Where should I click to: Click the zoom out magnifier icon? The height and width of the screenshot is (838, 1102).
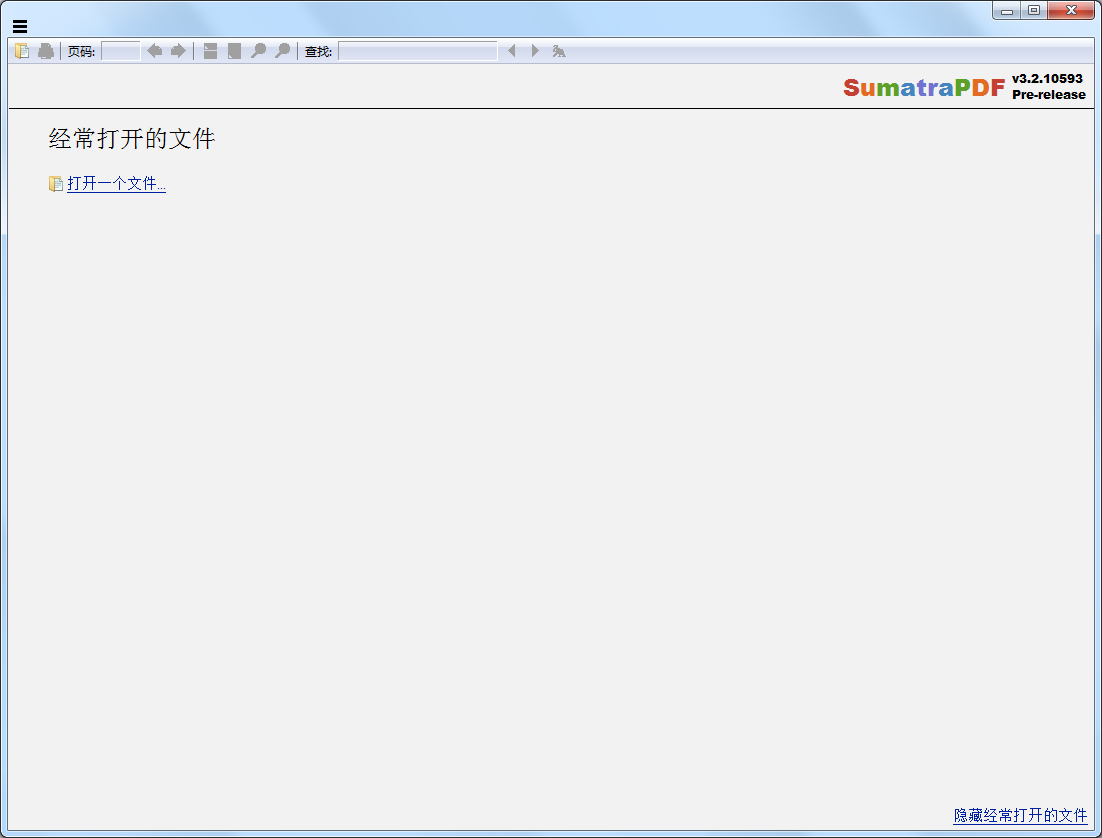coord(259,51)
